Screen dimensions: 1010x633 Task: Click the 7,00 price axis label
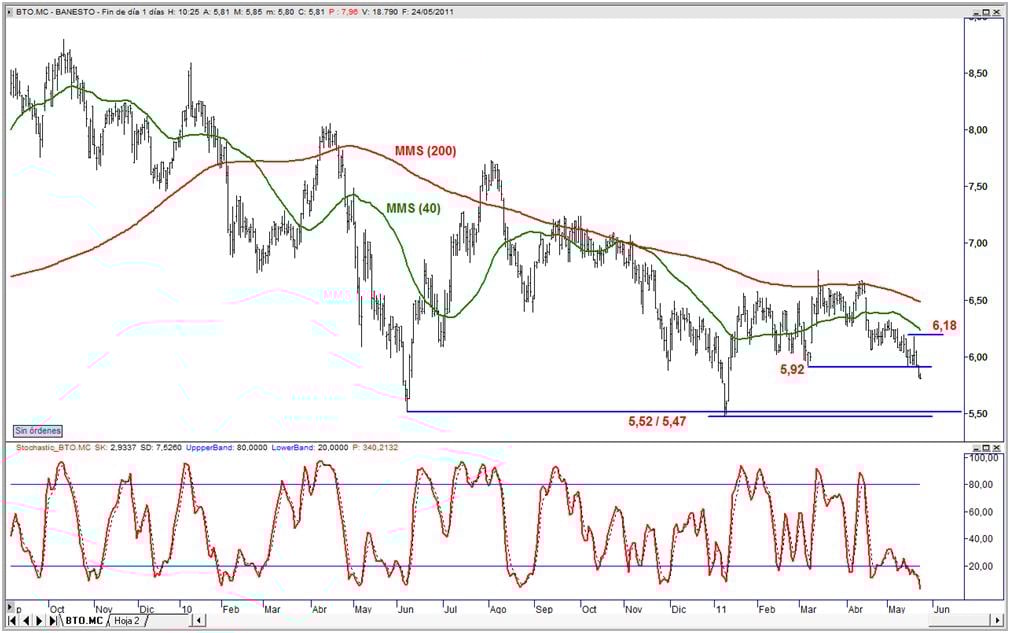pos(978,243)
